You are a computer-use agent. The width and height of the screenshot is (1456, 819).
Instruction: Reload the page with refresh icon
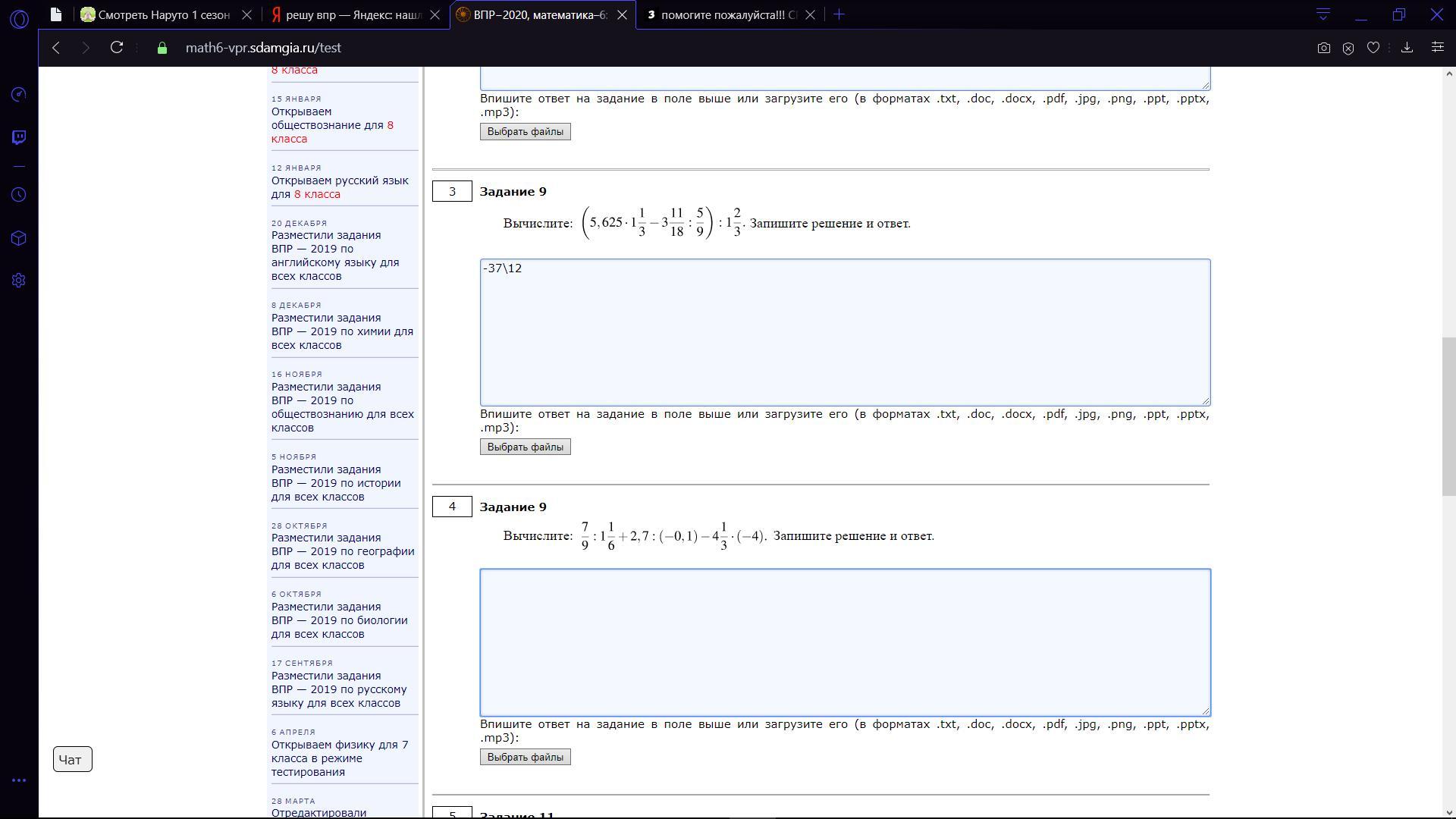(117, 48)
